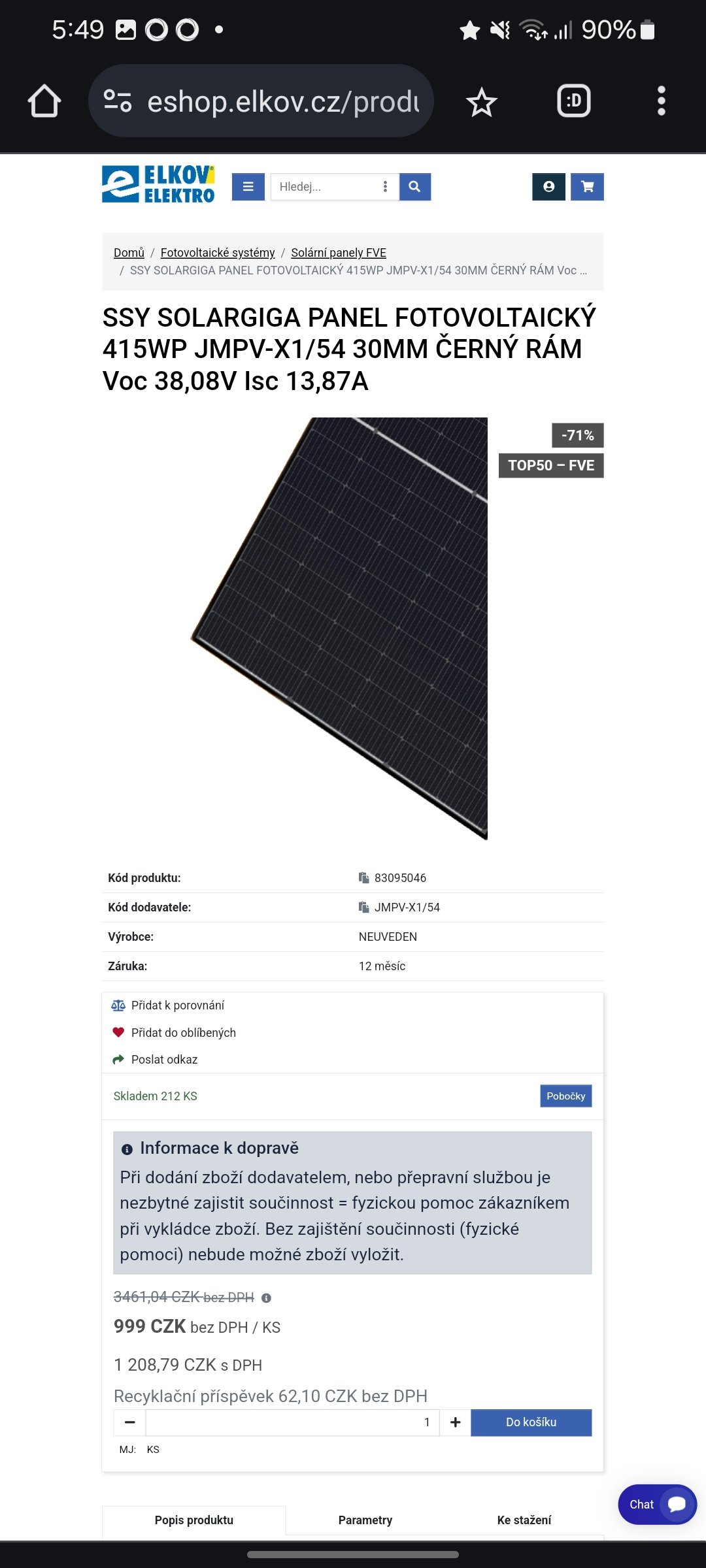Open the user account icon
Viewport: 706px width, 1568px height.
point(548,187)
